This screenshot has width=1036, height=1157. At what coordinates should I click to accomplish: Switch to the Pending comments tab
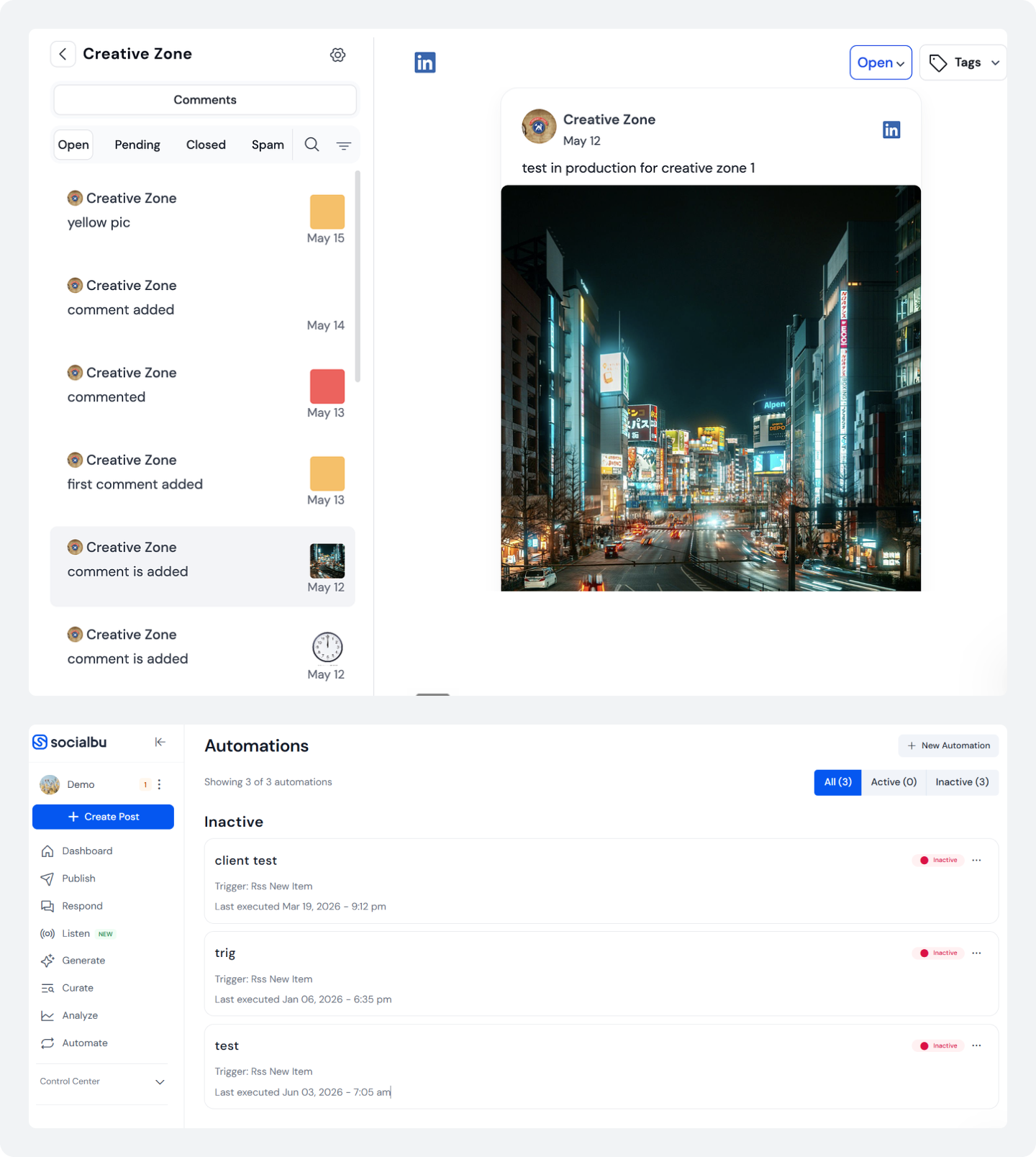(x=137, y=145)
